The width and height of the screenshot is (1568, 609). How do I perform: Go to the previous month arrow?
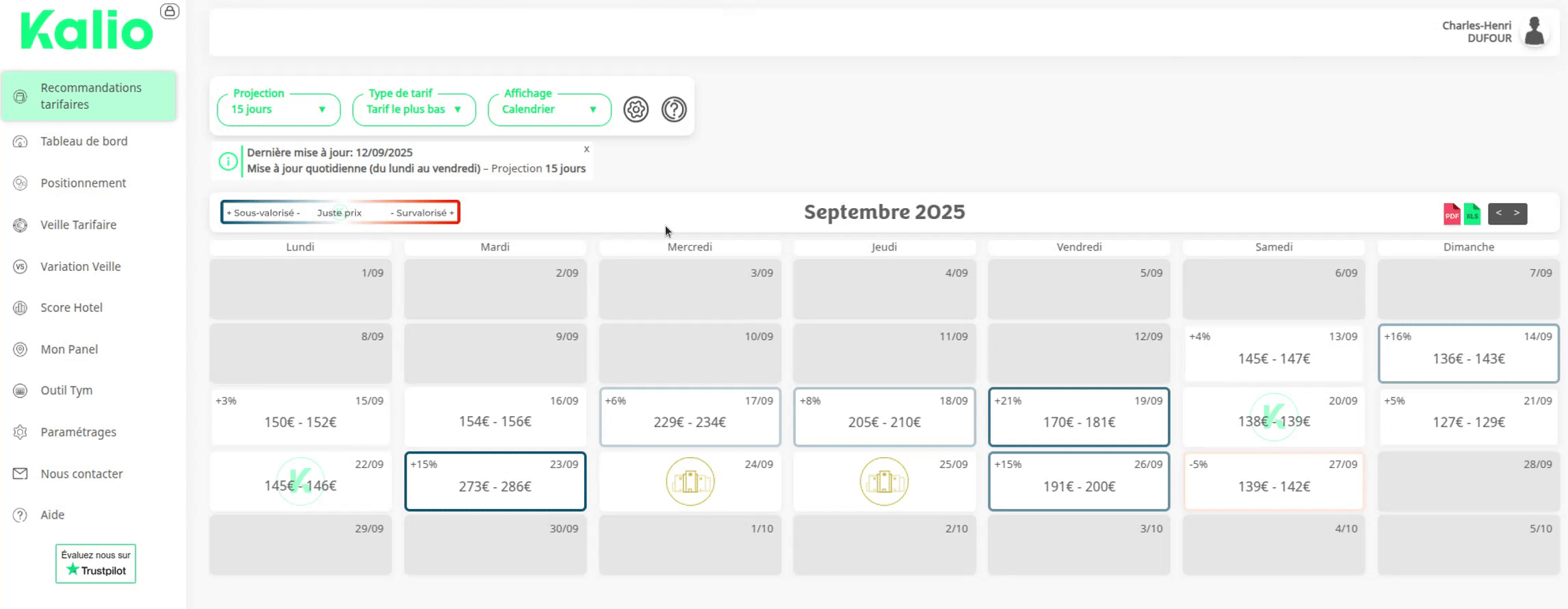pos(1498,213)
